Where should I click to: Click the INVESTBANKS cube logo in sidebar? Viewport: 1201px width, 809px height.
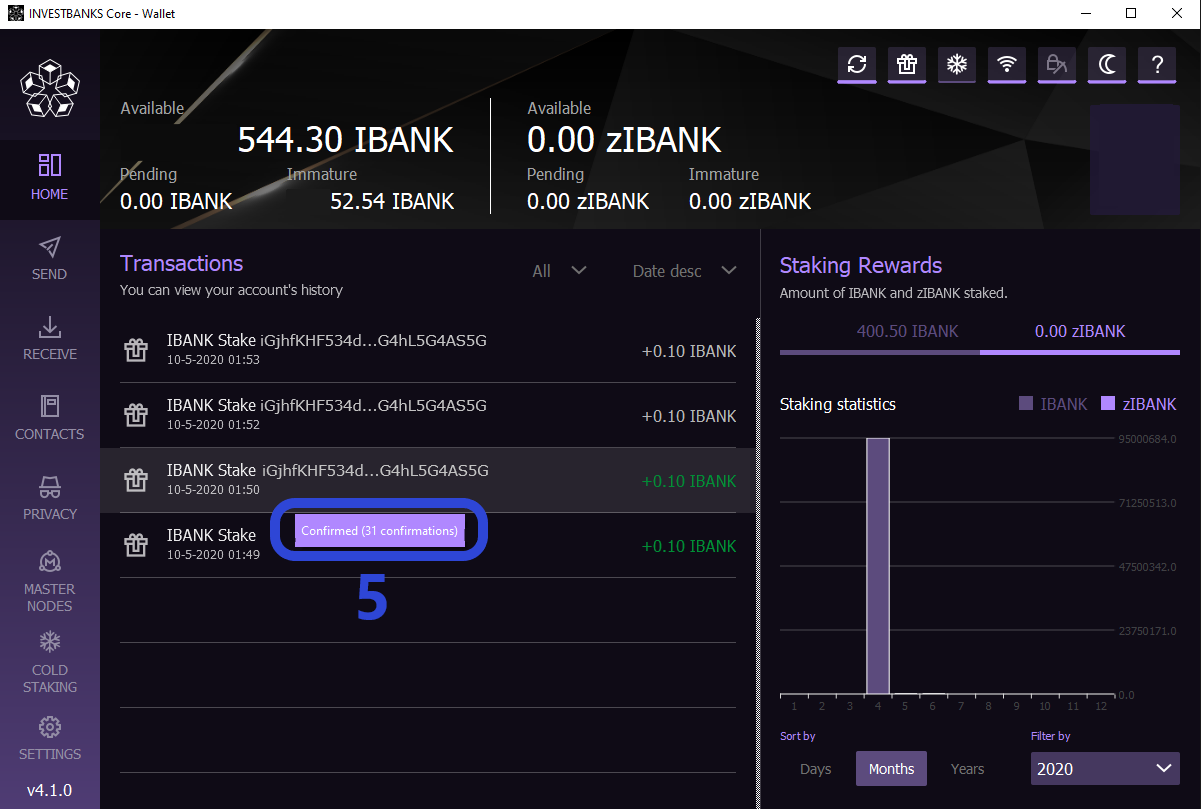click(50, 87)
